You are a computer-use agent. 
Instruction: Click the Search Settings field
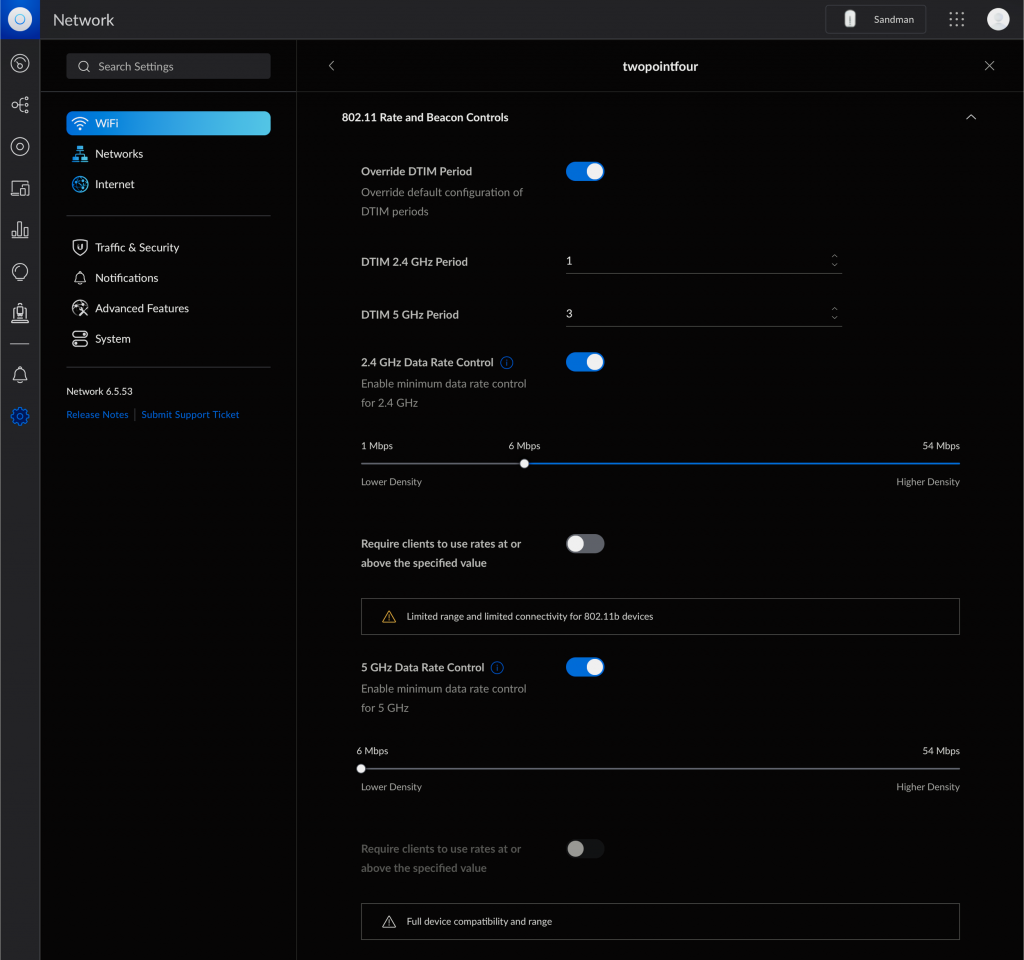(168, 65)
